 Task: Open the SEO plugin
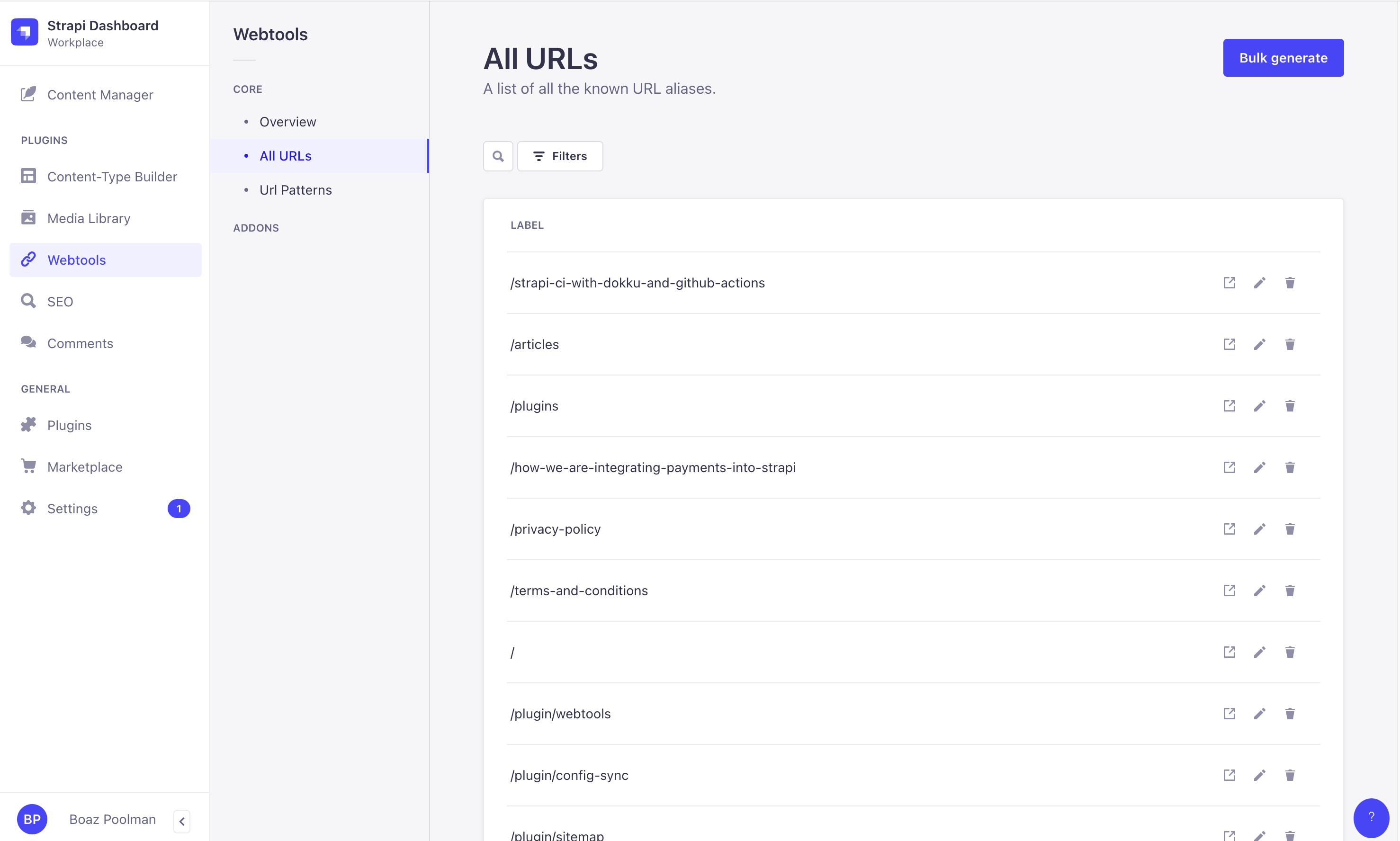tap(106, 302)
